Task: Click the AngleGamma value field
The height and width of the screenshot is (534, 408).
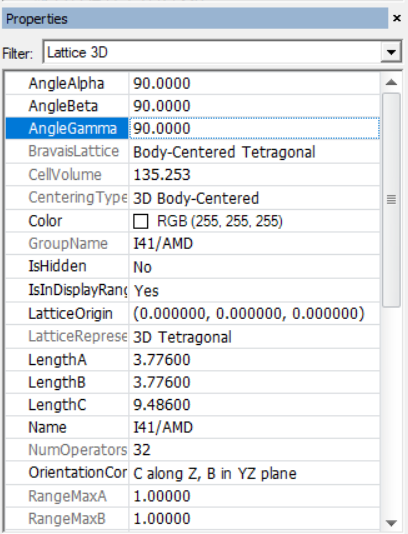Action: pos(254,128)
